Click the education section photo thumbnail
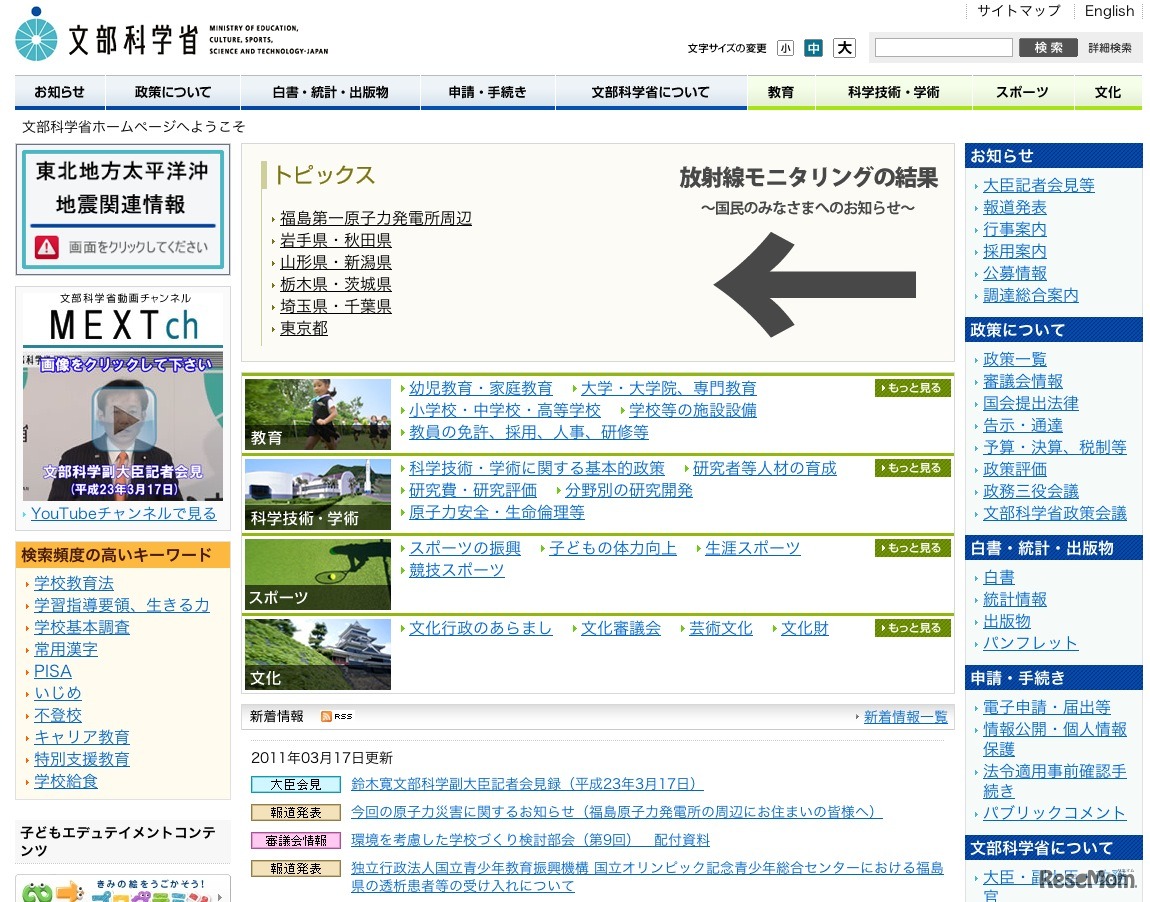 coord(318,414)
